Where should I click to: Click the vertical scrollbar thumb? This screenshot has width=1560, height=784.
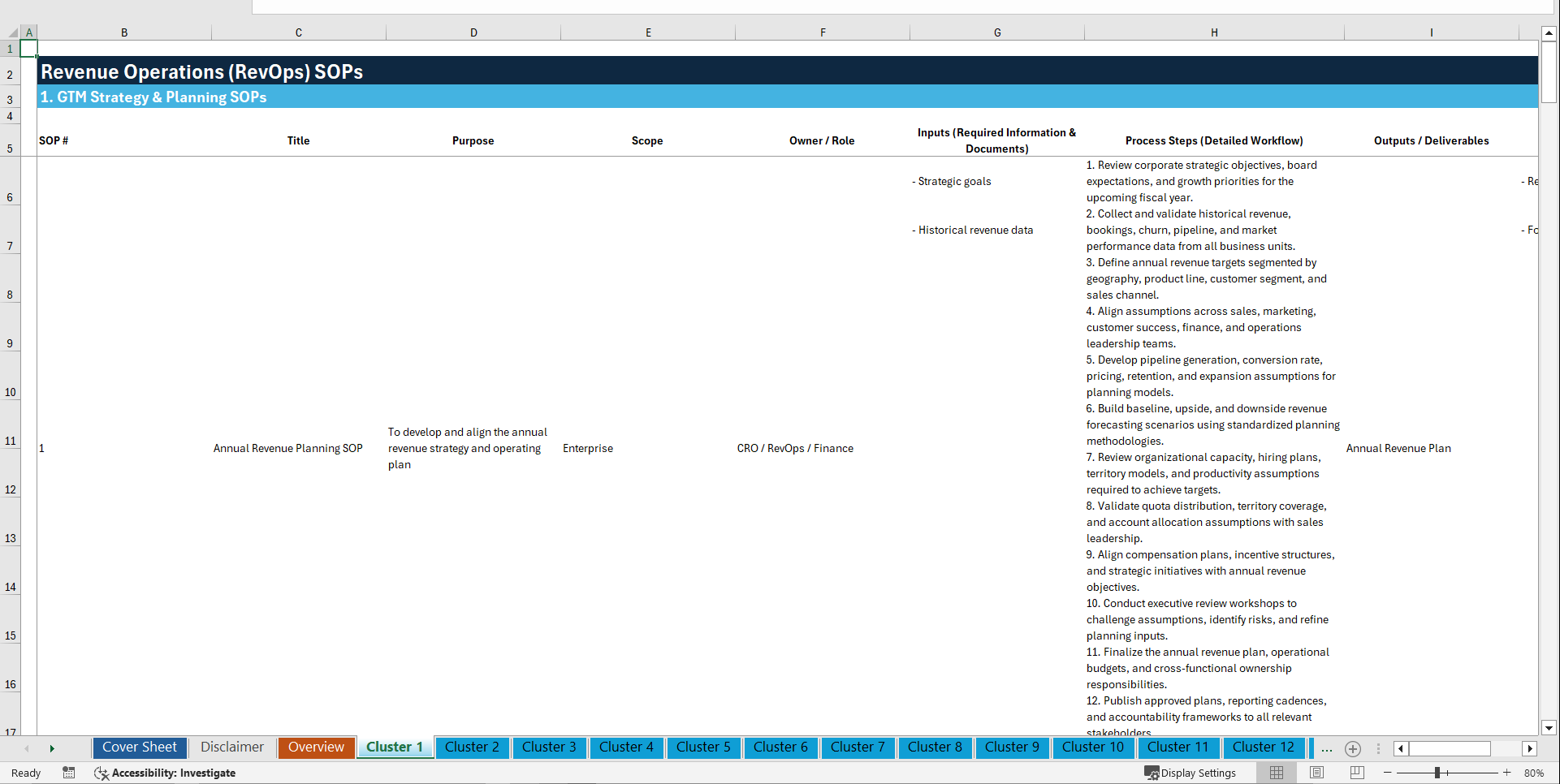1549,72
